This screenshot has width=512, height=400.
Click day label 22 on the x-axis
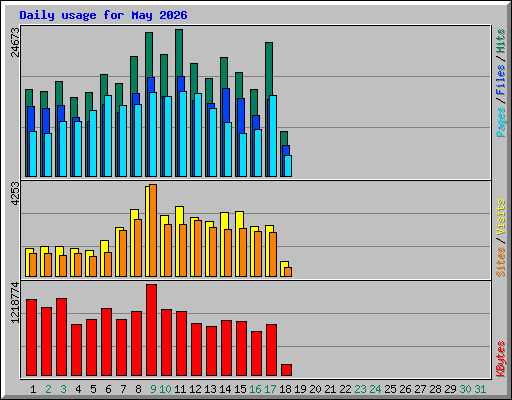(x=345, y=389)
